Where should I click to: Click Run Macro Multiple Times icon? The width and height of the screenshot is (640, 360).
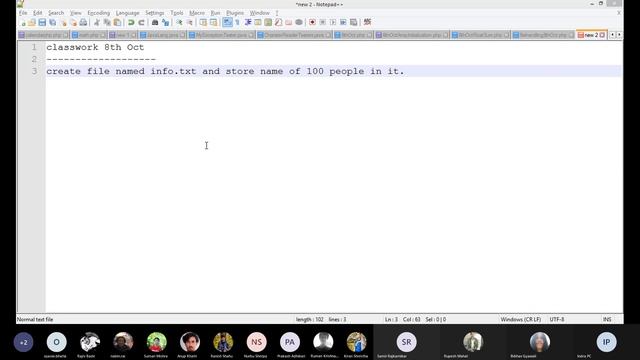pyautogui.click(x=343, y=22)
